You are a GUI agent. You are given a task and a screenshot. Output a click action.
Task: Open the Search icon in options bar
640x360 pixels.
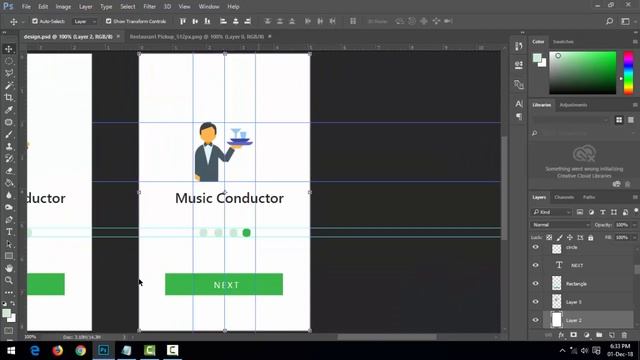tap(609, 21)
